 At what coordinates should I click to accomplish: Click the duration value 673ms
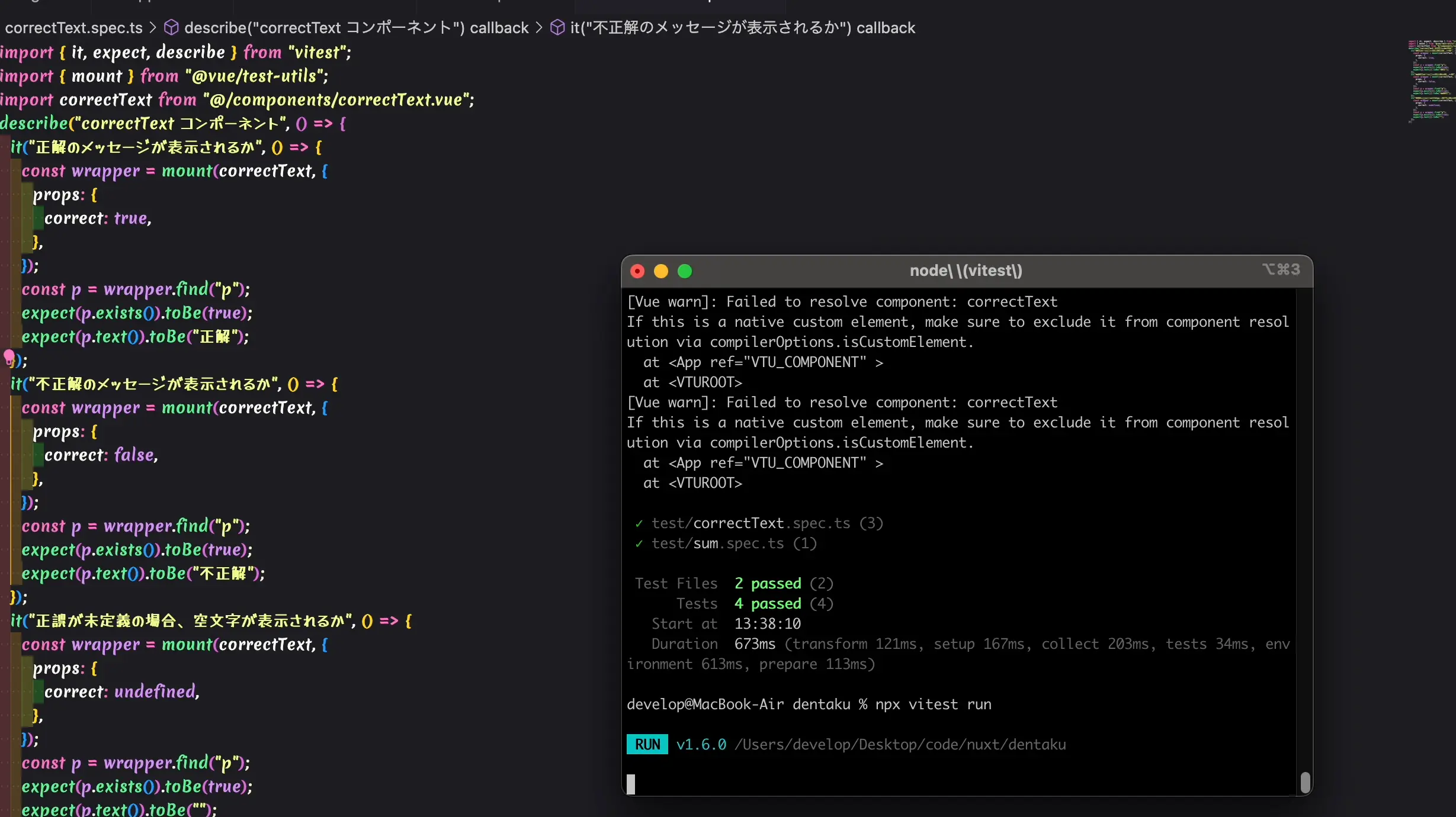pos(755,644)
